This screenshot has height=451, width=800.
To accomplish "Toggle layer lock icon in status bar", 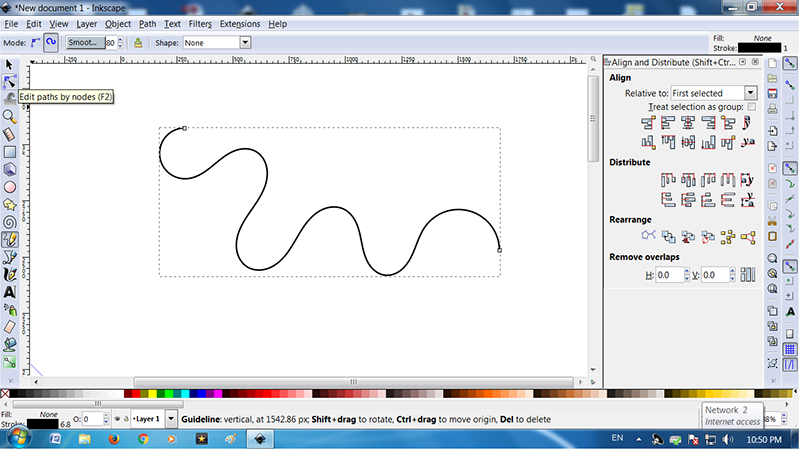I will [x=126, y=419].
